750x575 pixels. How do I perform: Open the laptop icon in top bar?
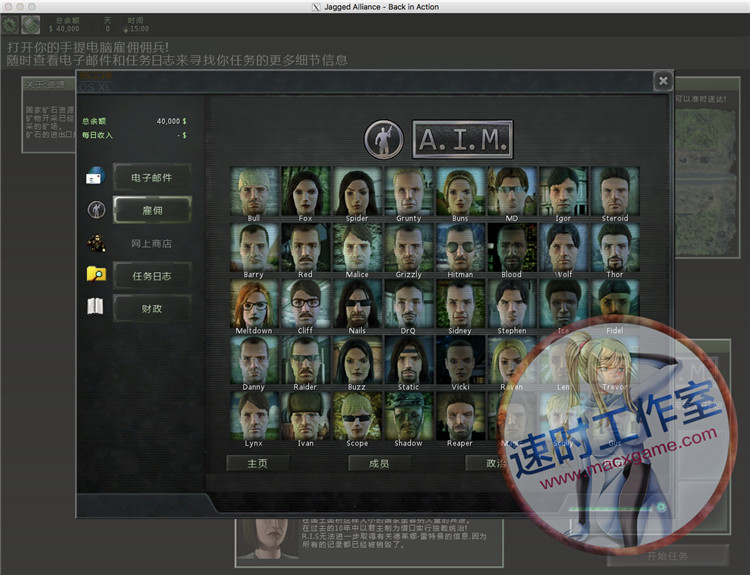point(31,25)
